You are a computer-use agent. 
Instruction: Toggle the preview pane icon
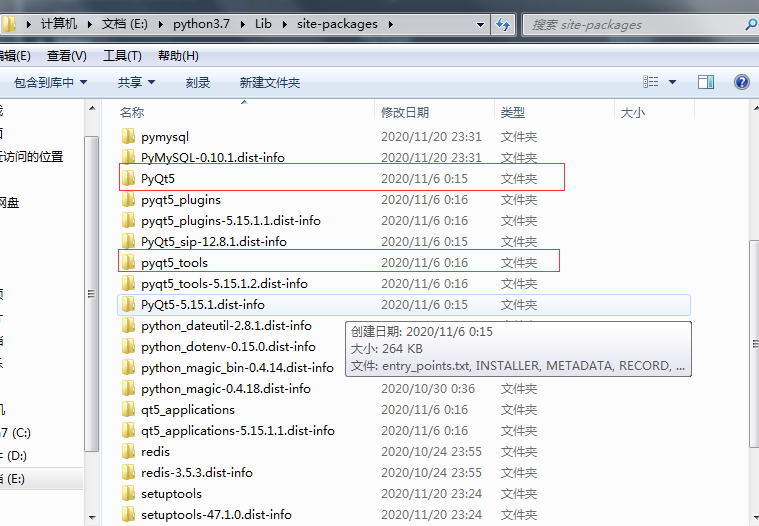pyautogui.click(x=706, y=82)
